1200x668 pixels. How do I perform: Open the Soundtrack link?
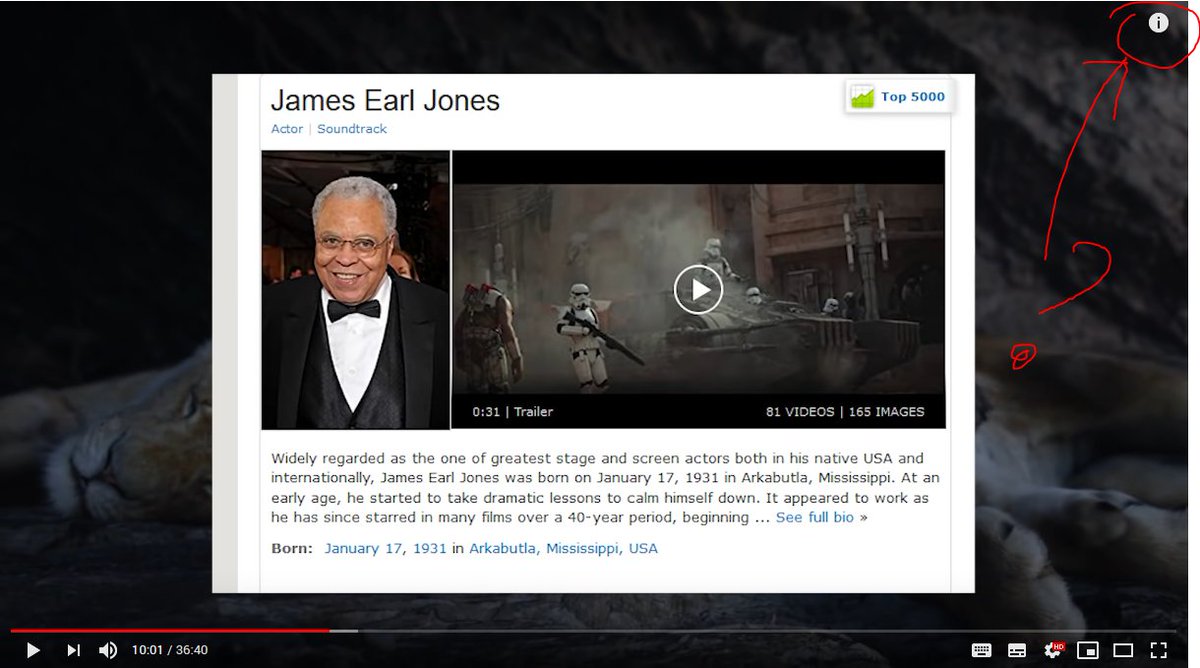352,129
